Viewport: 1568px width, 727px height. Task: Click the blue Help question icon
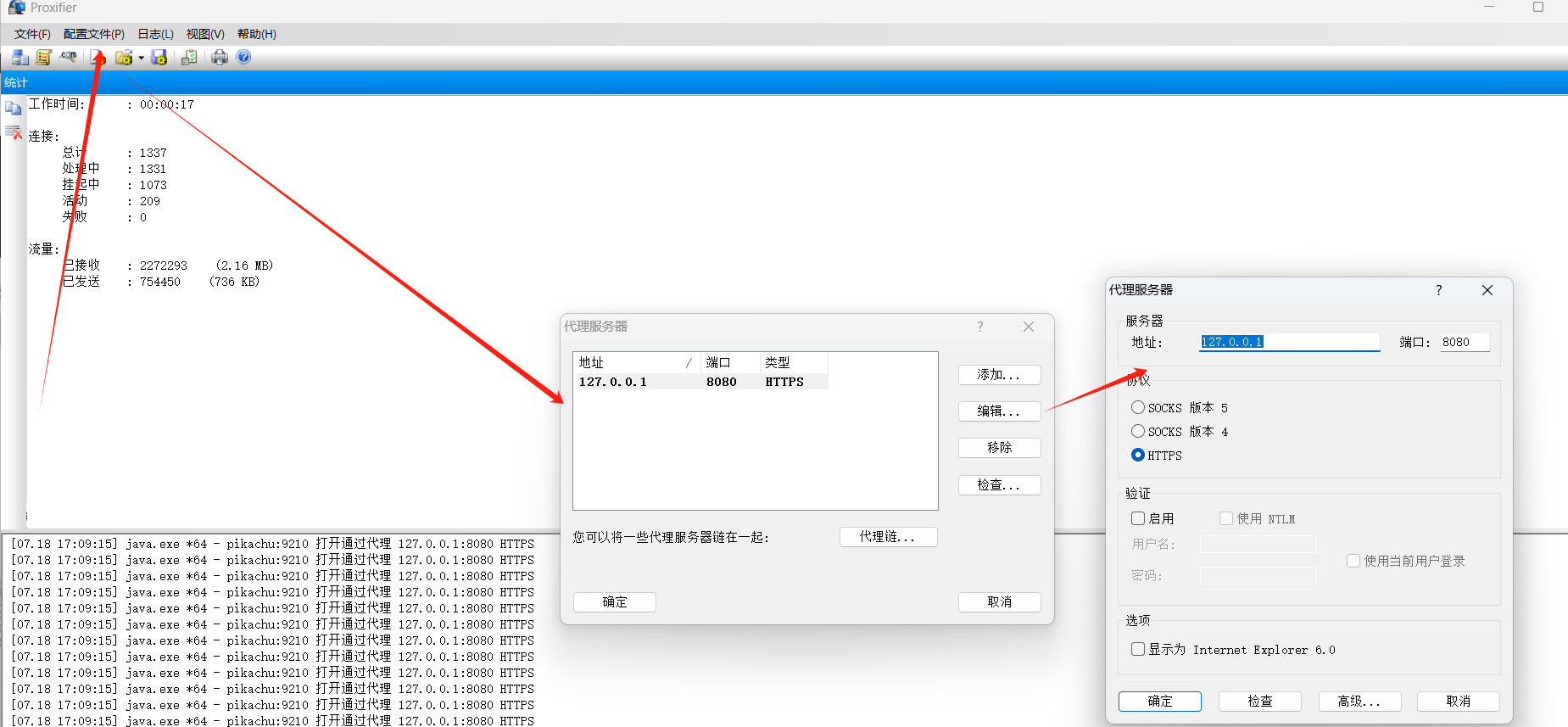(243, 57)
